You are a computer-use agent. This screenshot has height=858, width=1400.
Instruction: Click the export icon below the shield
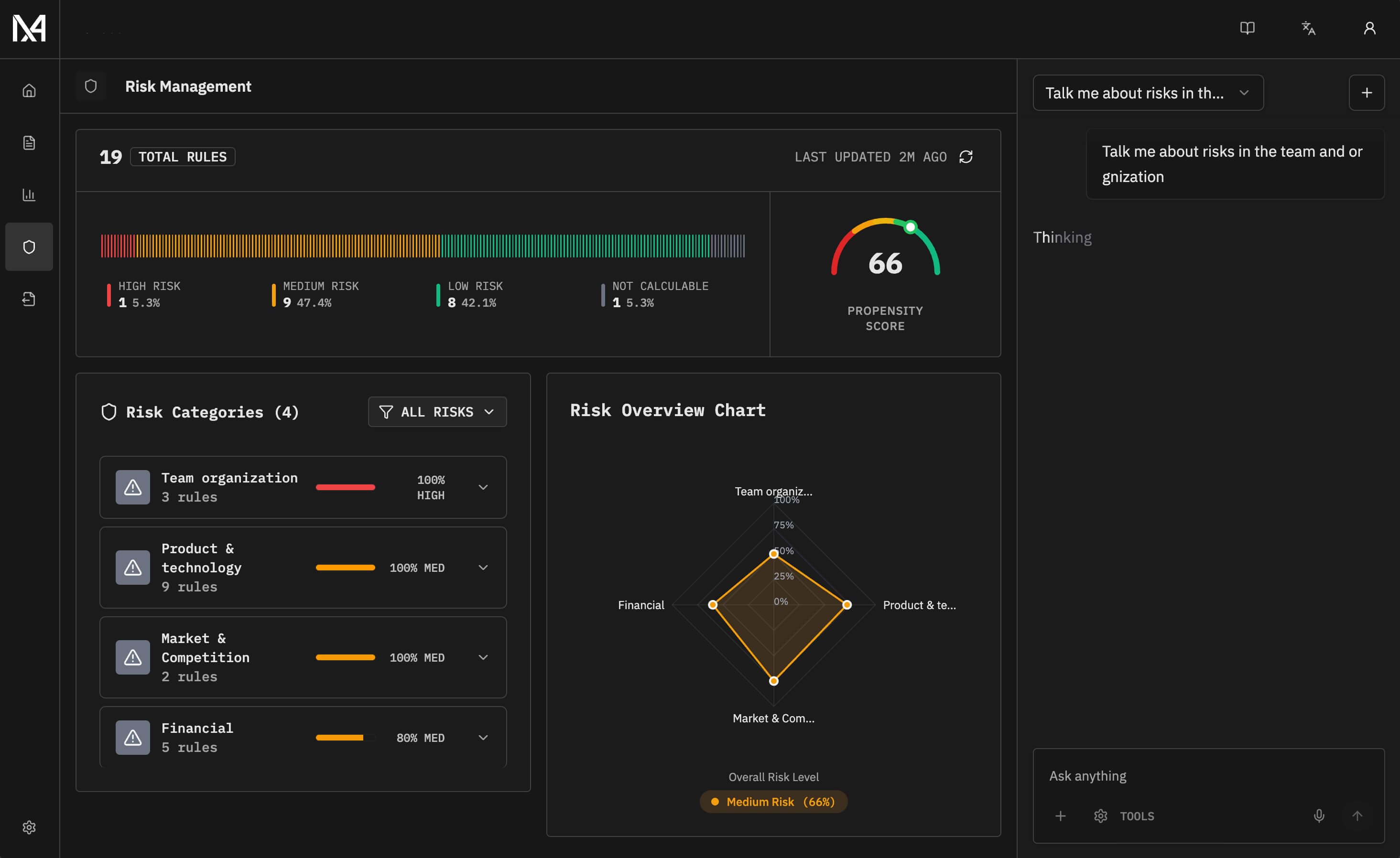(x=29, y=299)
